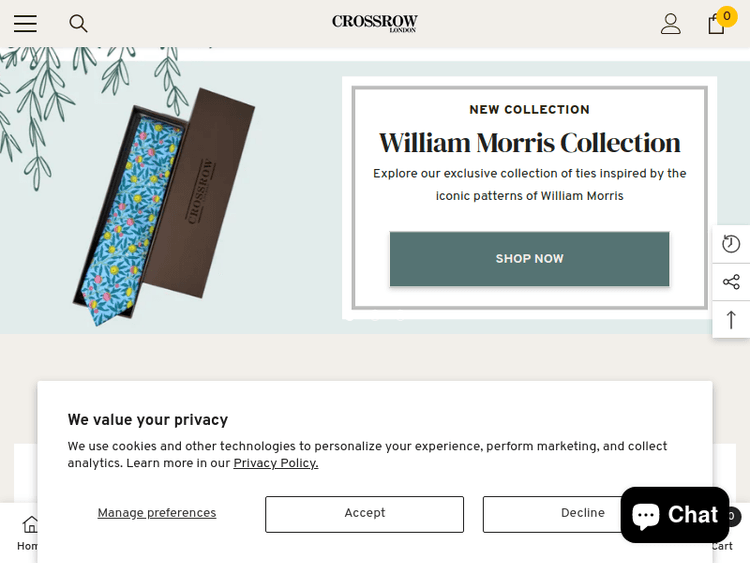
Task: Open the recently viewed history icon
Action: pos(731,244)
